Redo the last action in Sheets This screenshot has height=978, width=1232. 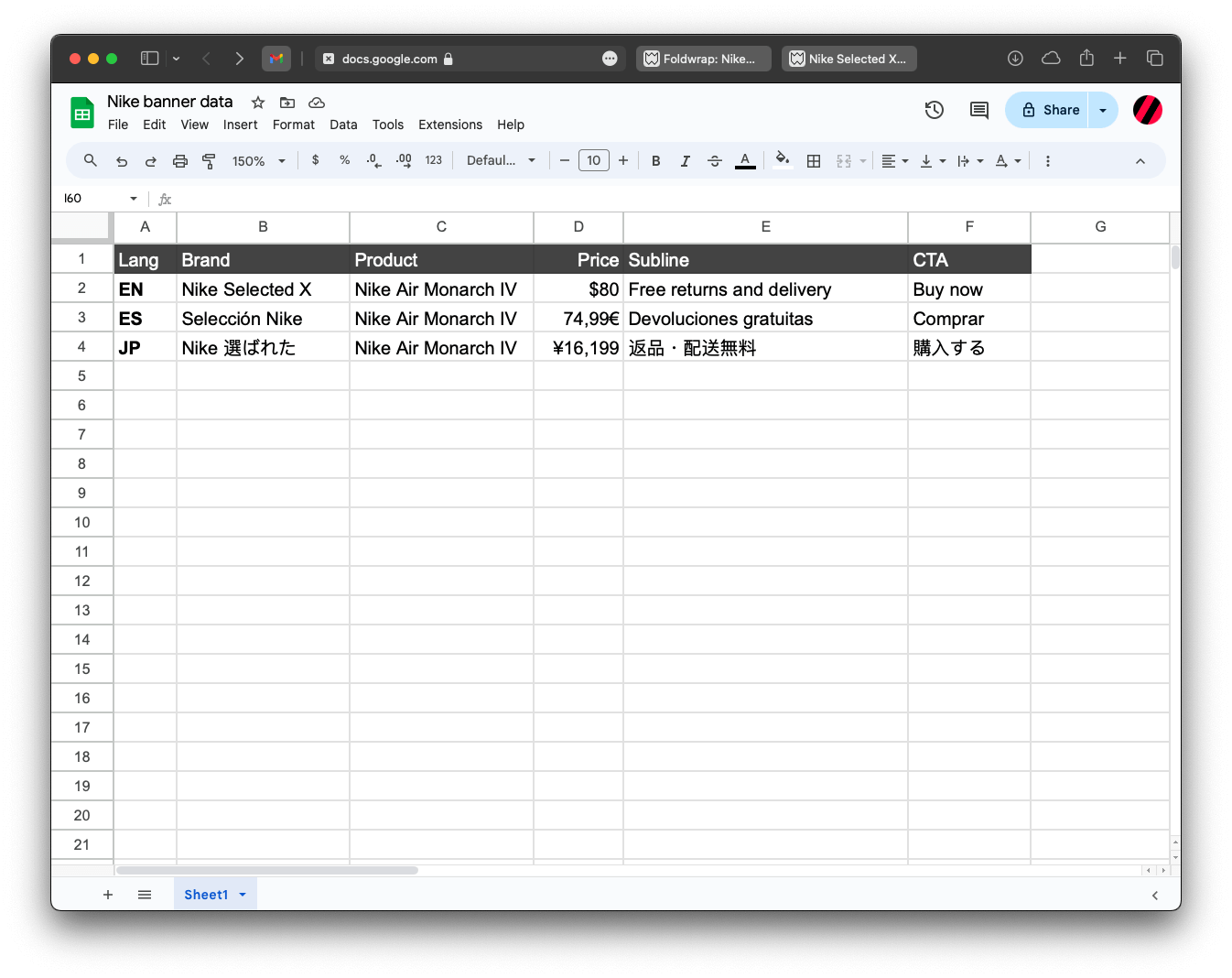click(x=150, y=160)
